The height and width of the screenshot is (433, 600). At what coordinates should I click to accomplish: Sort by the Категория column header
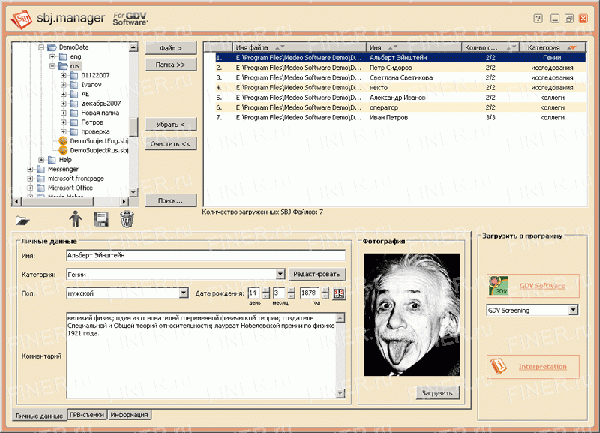point(552,47)
